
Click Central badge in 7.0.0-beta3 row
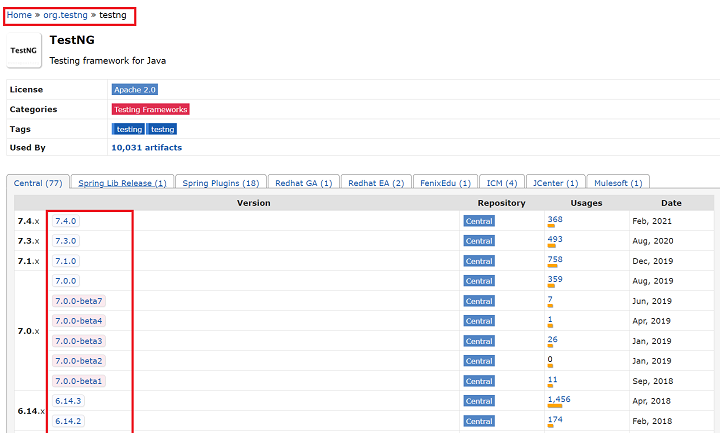click(479, 341)
